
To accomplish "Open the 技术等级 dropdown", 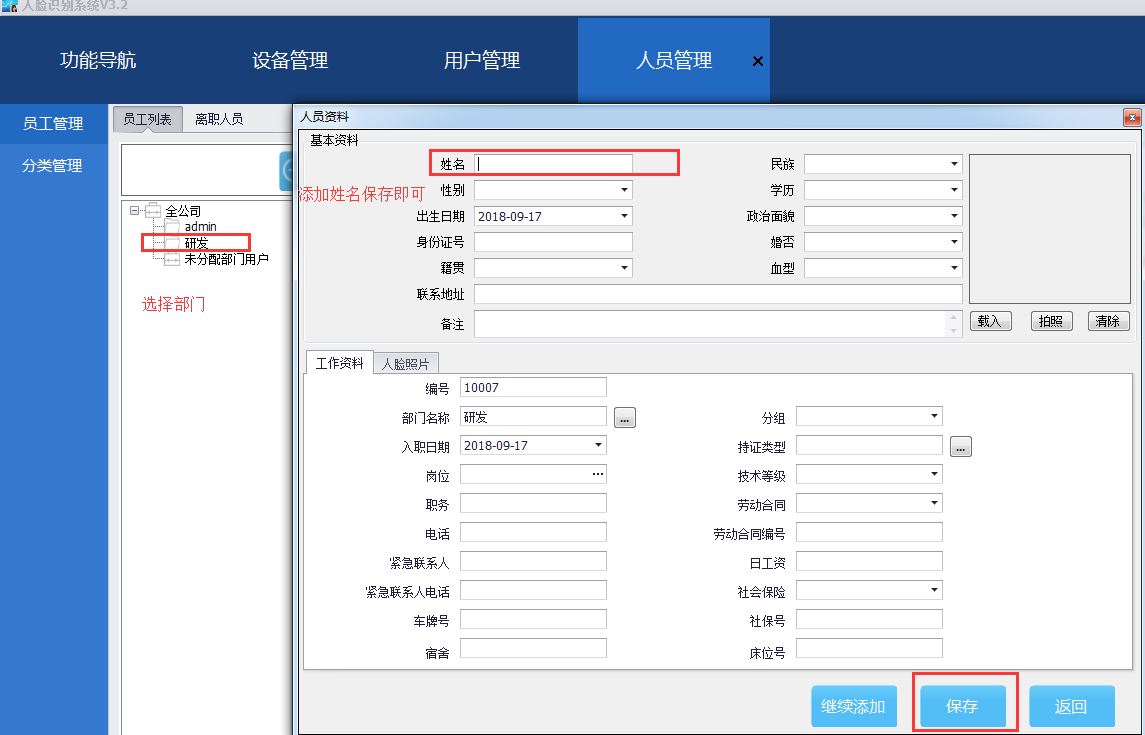I will [x=935, y=474].
